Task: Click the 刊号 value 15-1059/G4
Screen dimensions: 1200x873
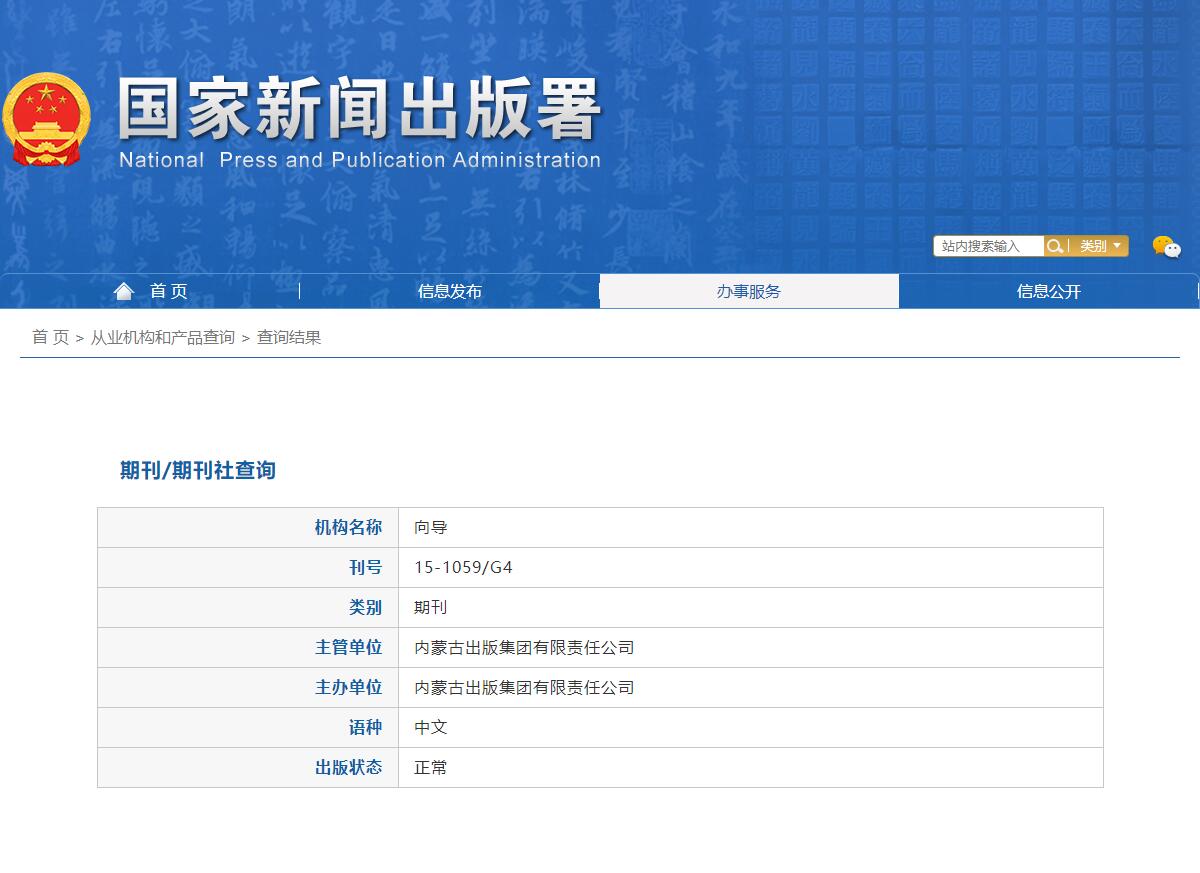Action: tap(463, 568)
